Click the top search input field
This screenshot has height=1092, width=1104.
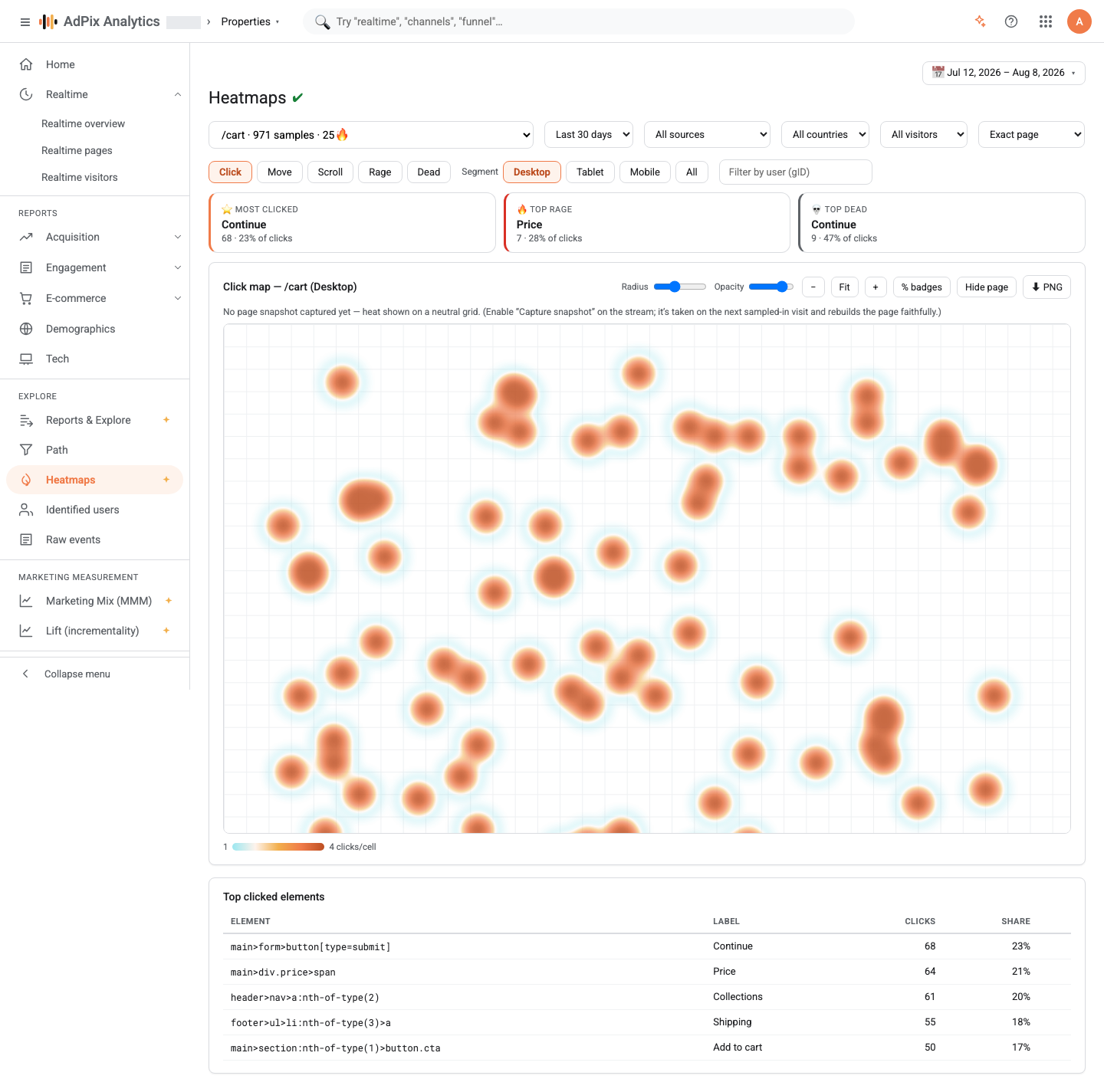click(x=579, y=21)
